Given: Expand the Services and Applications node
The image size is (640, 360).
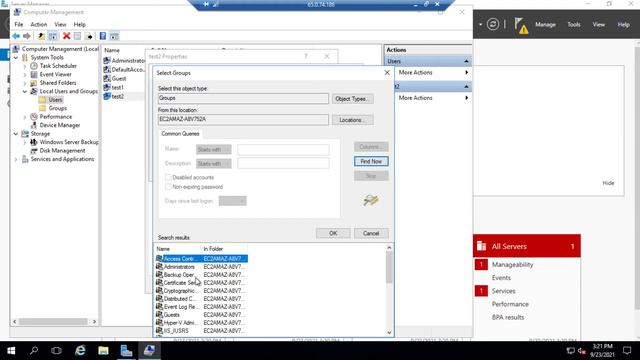Looking at the screenshot, I should click(x=16, y=159).
